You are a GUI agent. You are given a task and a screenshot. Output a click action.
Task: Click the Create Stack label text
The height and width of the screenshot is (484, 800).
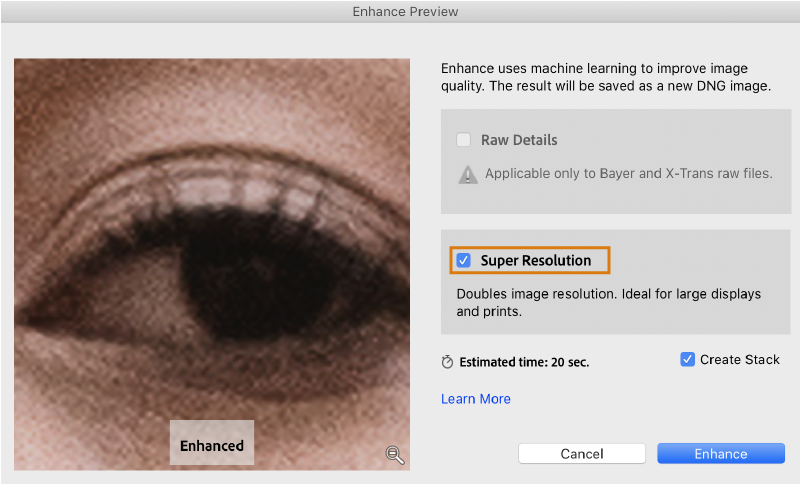click(739, 360)
